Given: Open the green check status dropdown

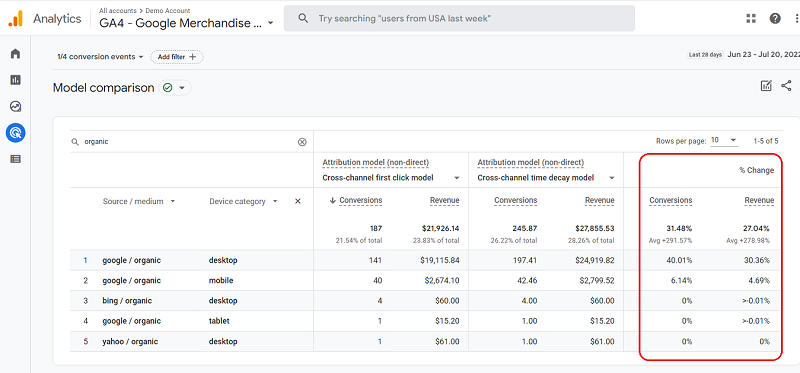Looking at the screenshot, I should pos(175,88).
